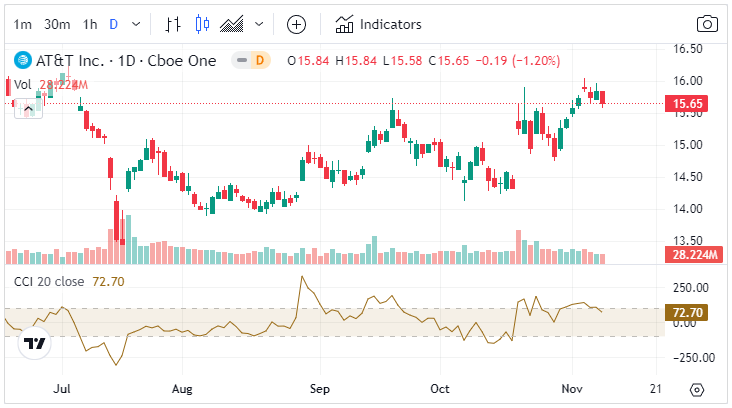The height and width of the screenshot is (408, 732).
Task: Switch to candles chart style
Action: (202, 24)
